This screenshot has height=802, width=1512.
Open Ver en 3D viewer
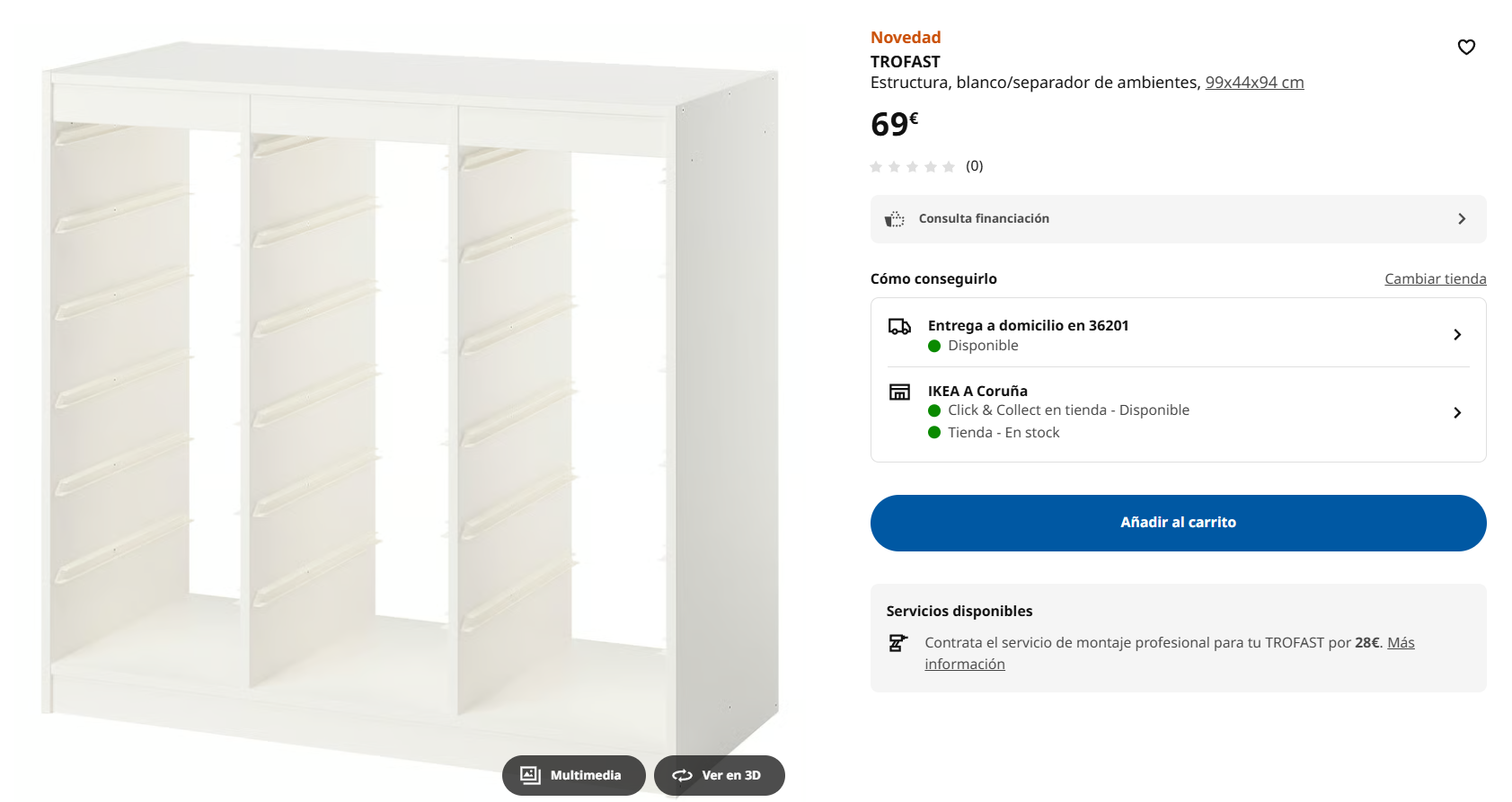pos(720,775)
